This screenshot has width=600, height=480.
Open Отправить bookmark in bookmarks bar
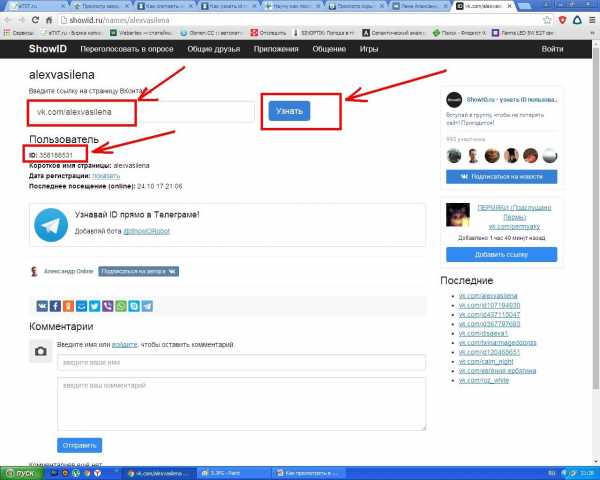coord(269,33)
